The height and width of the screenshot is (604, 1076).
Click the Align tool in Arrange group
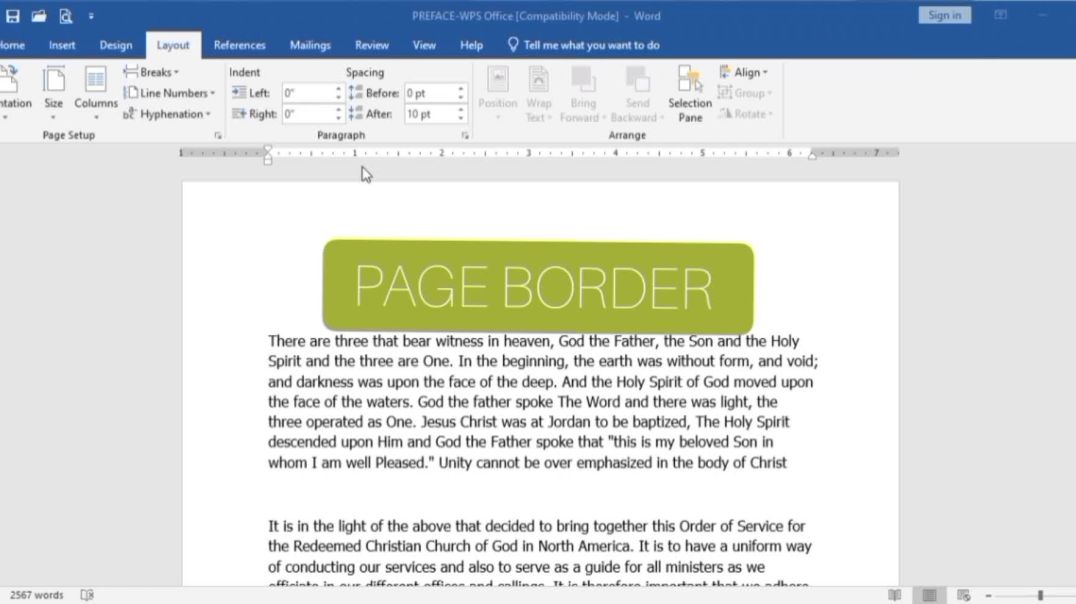pyautogui.click(x=745, y=71)
